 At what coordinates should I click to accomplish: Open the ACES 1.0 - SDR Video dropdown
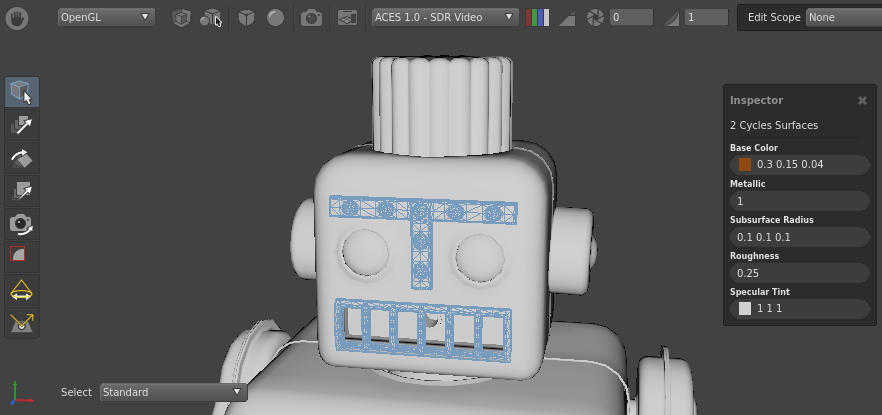[x=444, y=17]
